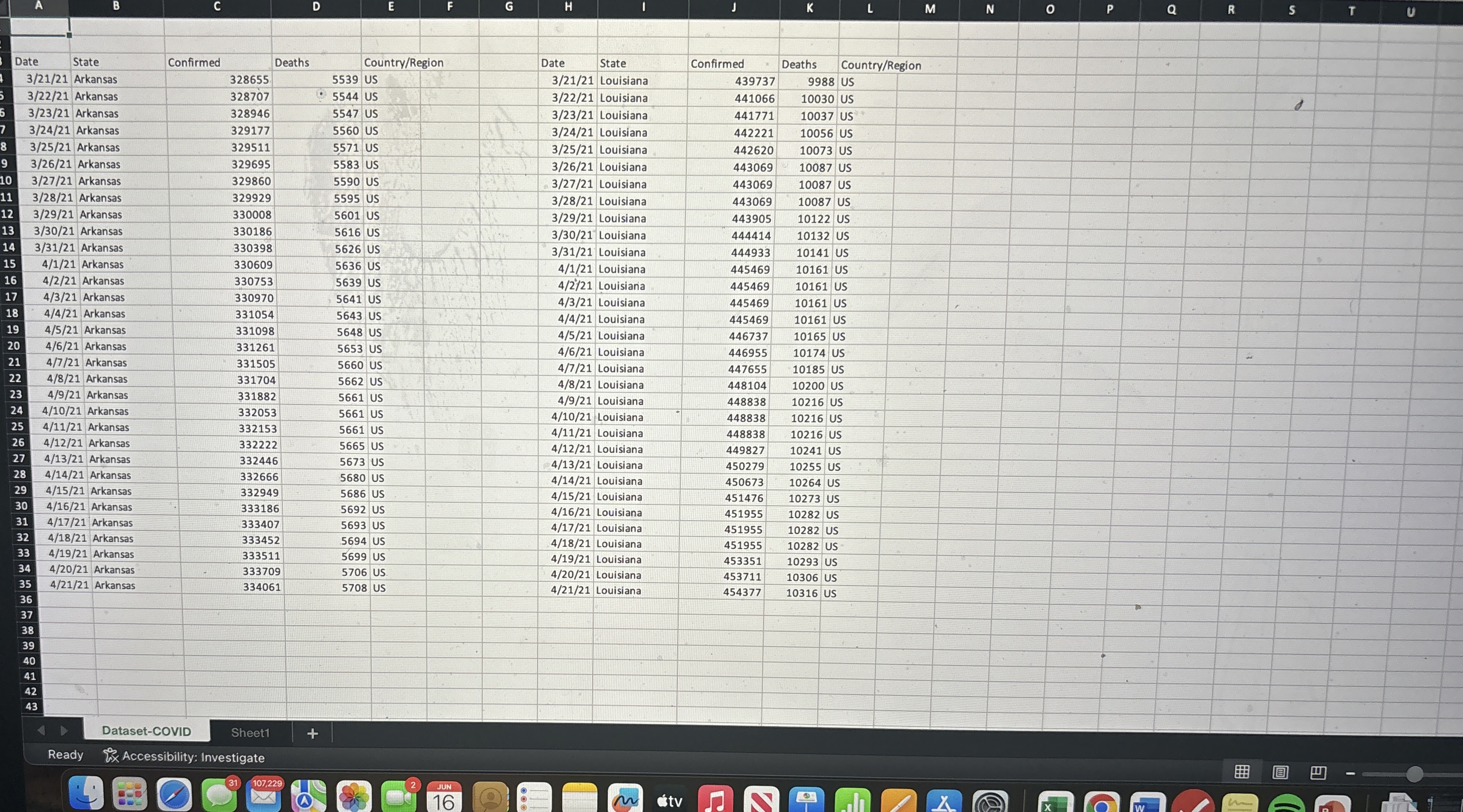Viewport: 1463px width, 812px height.
Task: Select row 20 header
Action: (x=14, y=346)
